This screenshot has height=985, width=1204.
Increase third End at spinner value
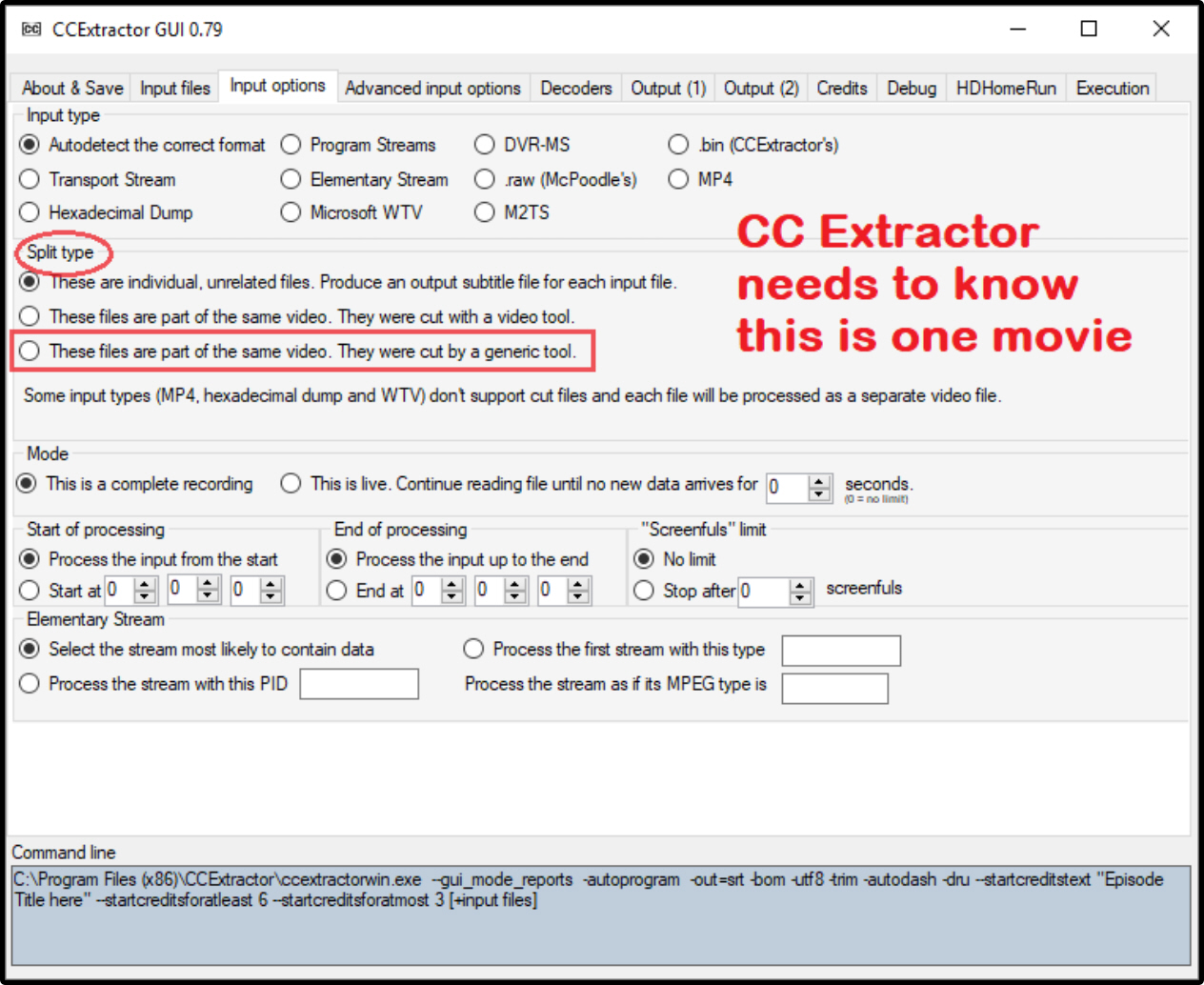click(x=578, y=584)
